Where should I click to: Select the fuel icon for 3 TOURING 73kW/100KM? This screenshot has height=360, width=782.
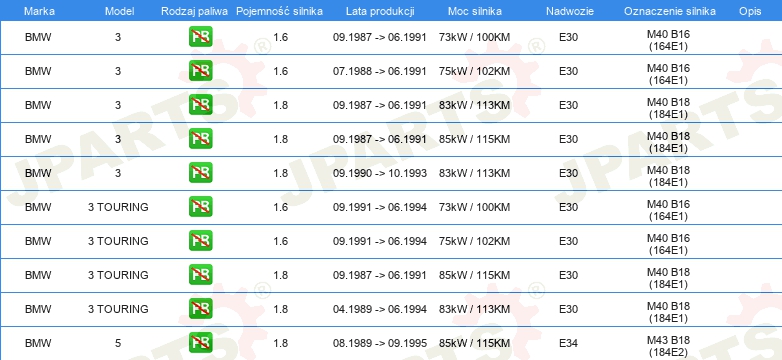coord(200,206)
